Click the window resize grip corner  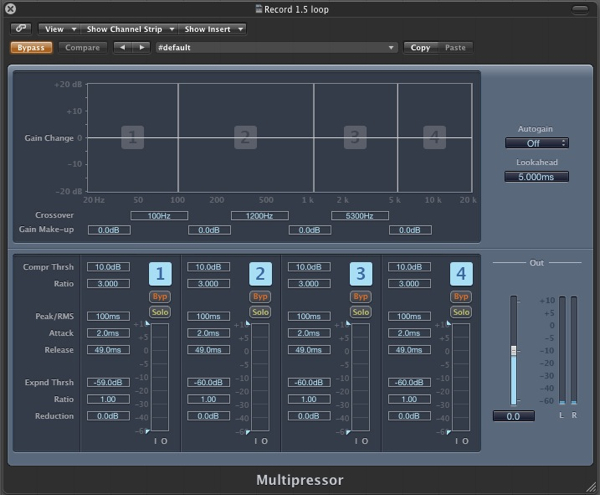pyautogui.click(x=591, y=486)
